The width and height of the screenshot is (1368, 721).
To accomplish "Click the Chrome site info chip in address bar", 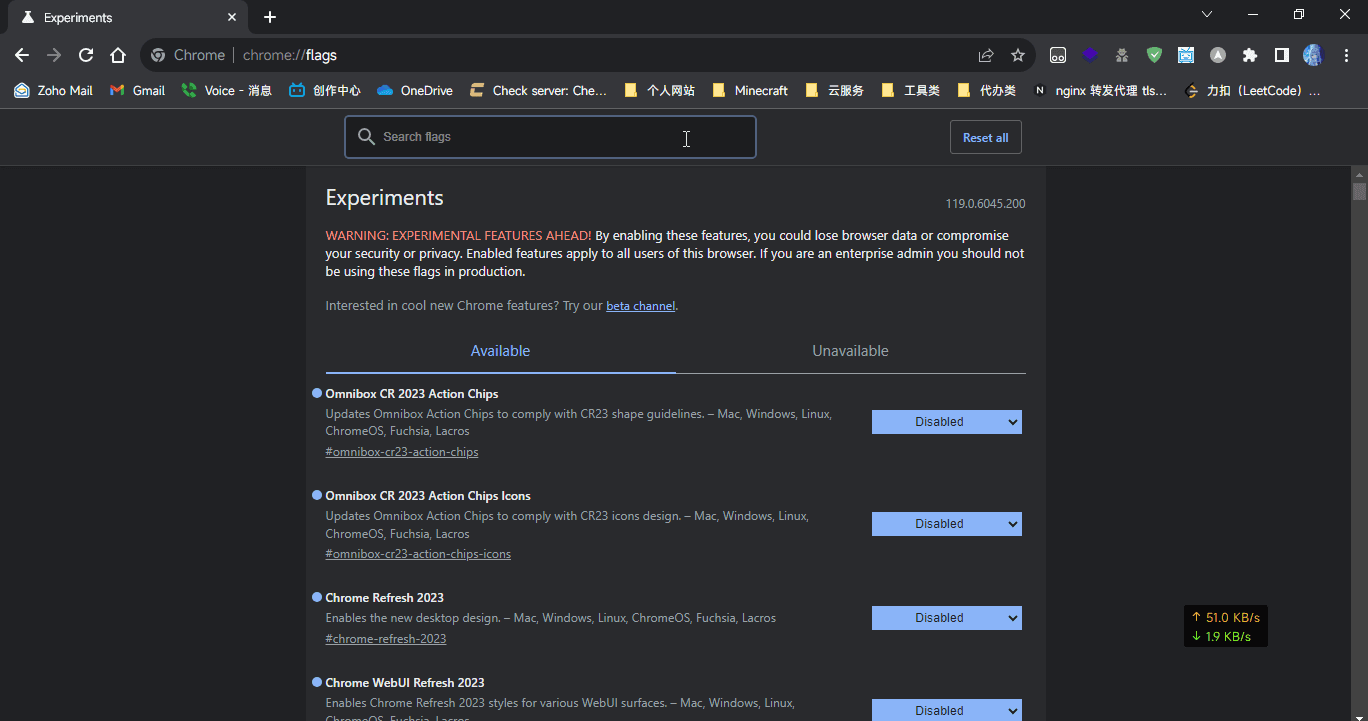I will [187, 55].
